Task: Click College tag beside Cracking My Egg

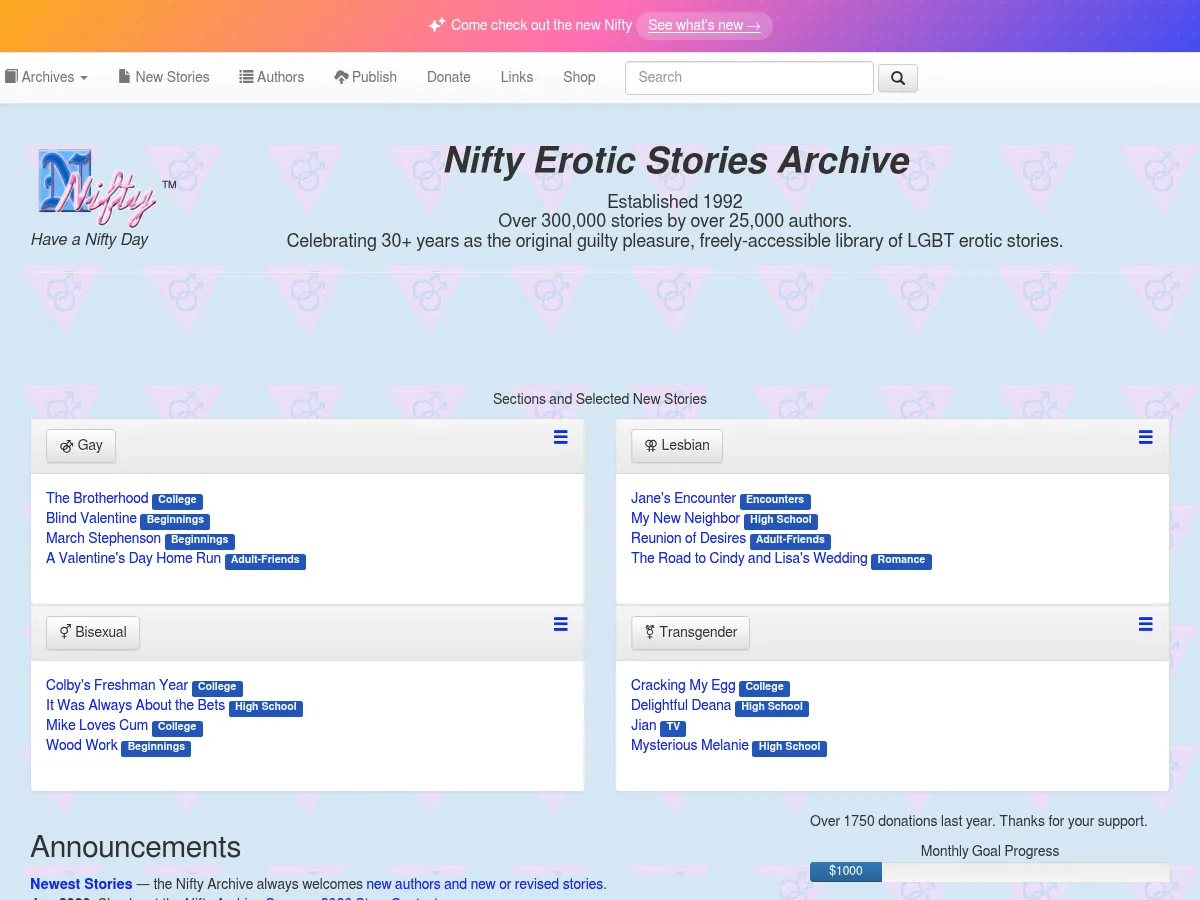Action: [764, 687]
